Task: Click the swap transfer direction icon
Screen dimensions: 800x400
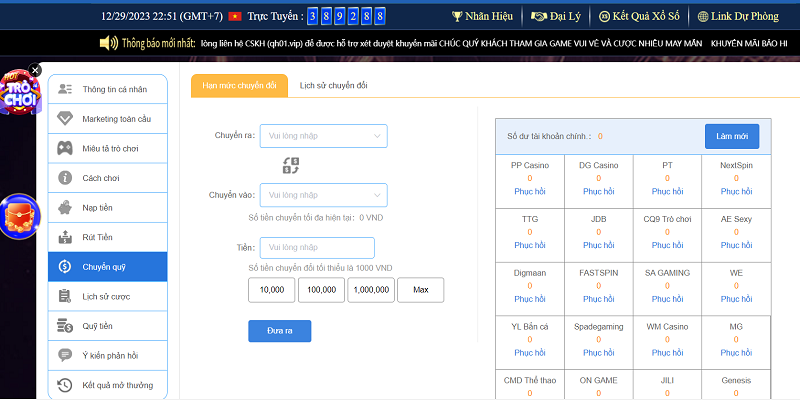Action: (291, 165)
